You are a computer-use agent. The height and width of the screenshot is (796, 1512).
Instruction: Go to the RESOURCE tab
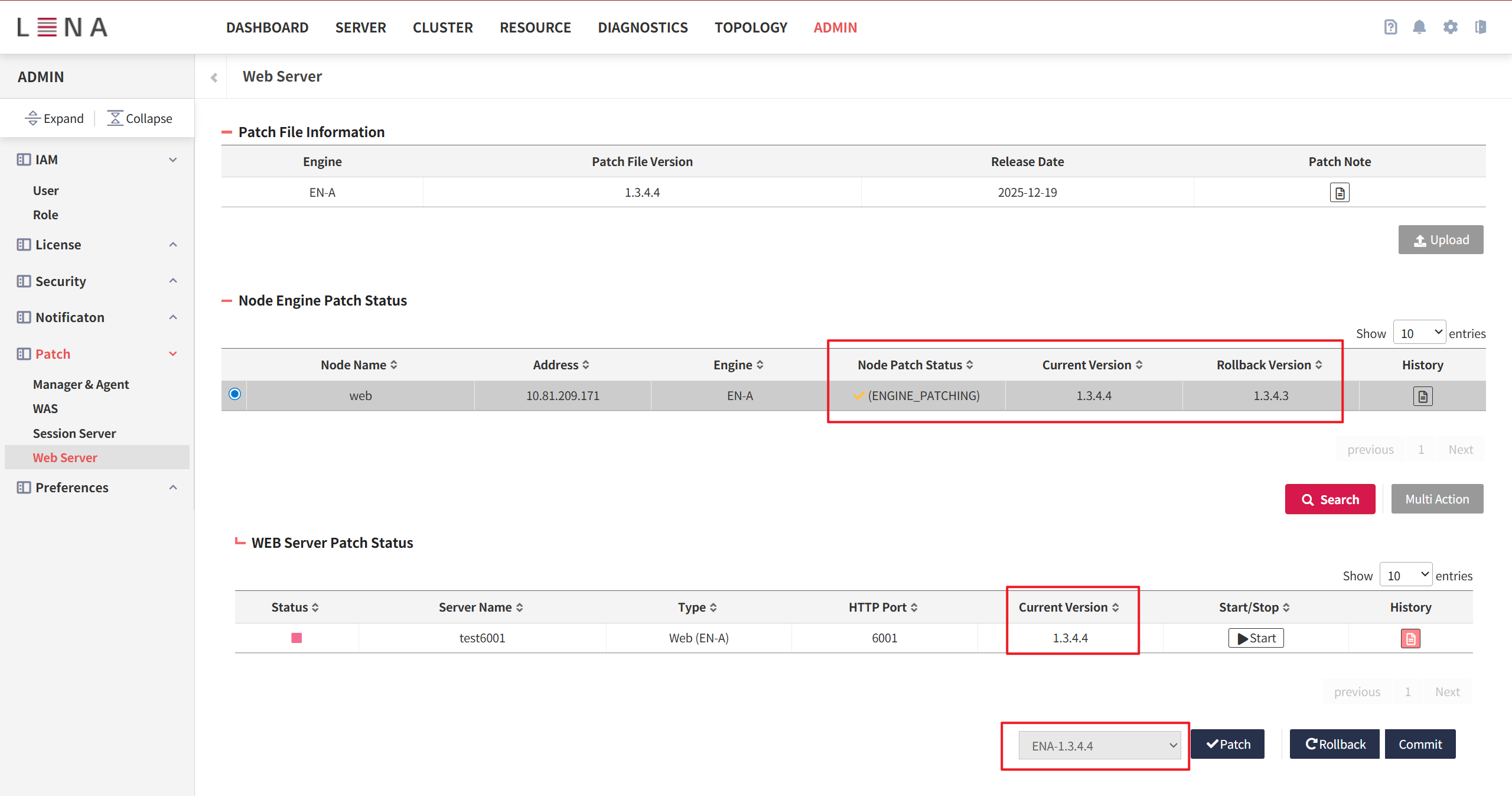click(x=535, y=28)
